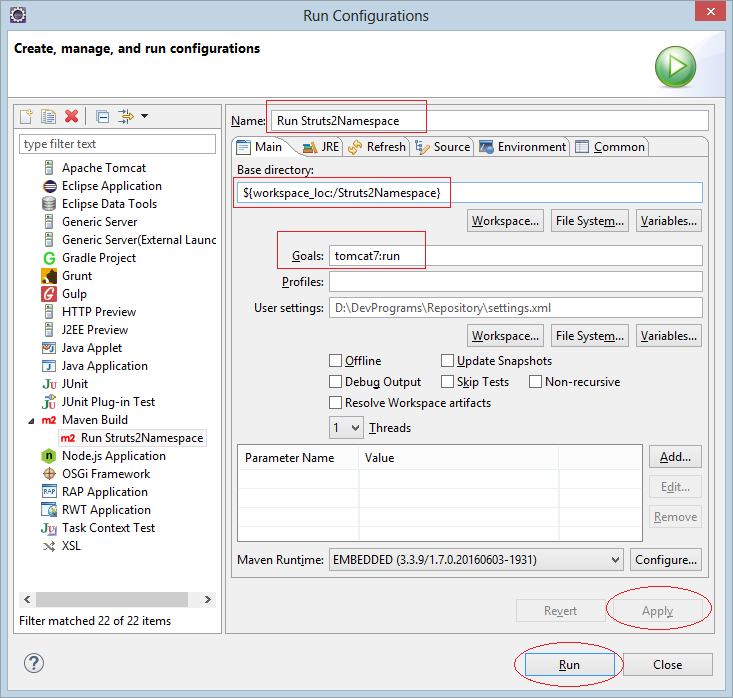This screenshot has height=698, width=733.
Task: Switch to the Main tab
Action: point(260,147)
